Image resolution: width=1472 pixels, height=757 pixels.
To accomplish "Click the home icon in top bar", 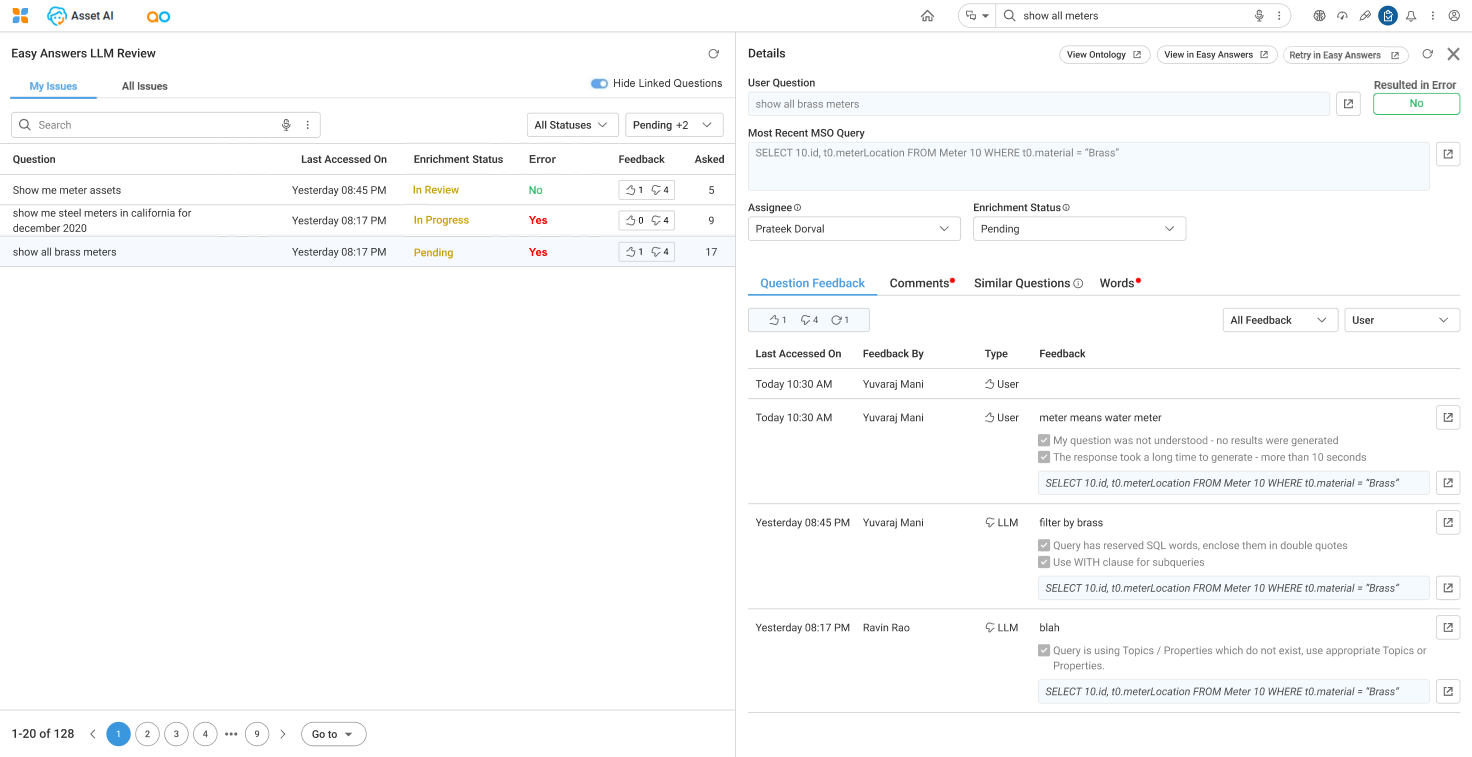I will click(927, 16).
